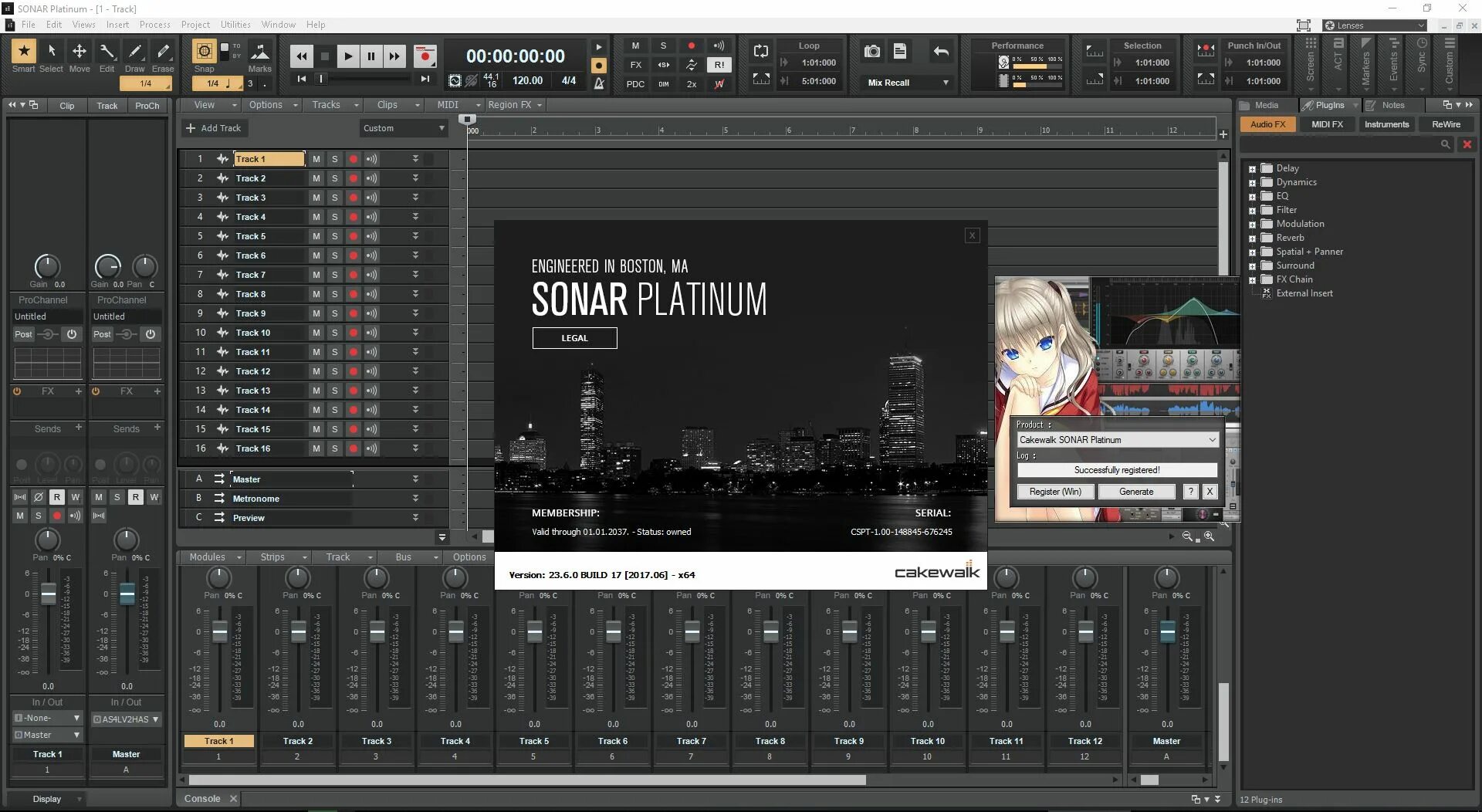Expand Track 12 with its chevron
The height and width of the screenshot is (812, 1482).
tap(415, 371)
